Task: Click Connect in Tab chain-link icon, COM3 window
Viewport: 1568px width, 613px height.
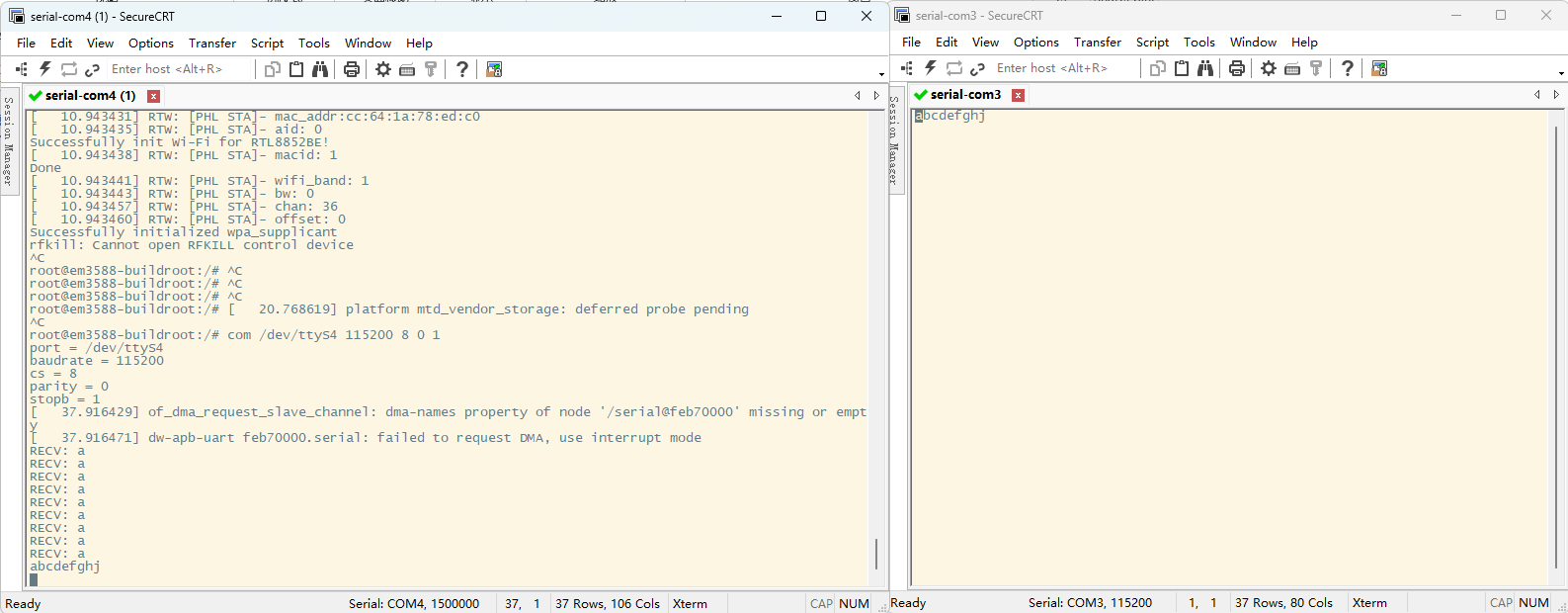Action: [977, 68]
